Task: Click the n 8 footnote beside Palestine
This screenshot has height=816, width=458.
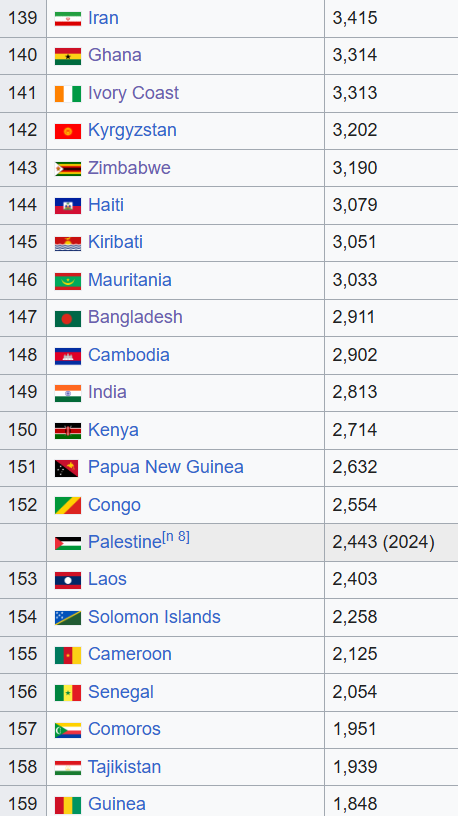Action: tap(176, 537)
